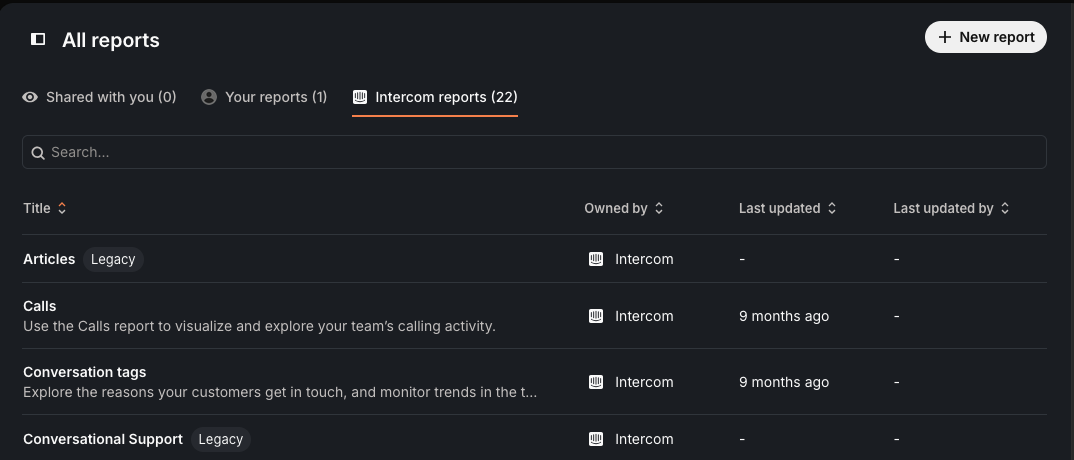This screenshot has width=1074, height=460.
Task: Sort the list by the Owned by column
Action: 623,208
